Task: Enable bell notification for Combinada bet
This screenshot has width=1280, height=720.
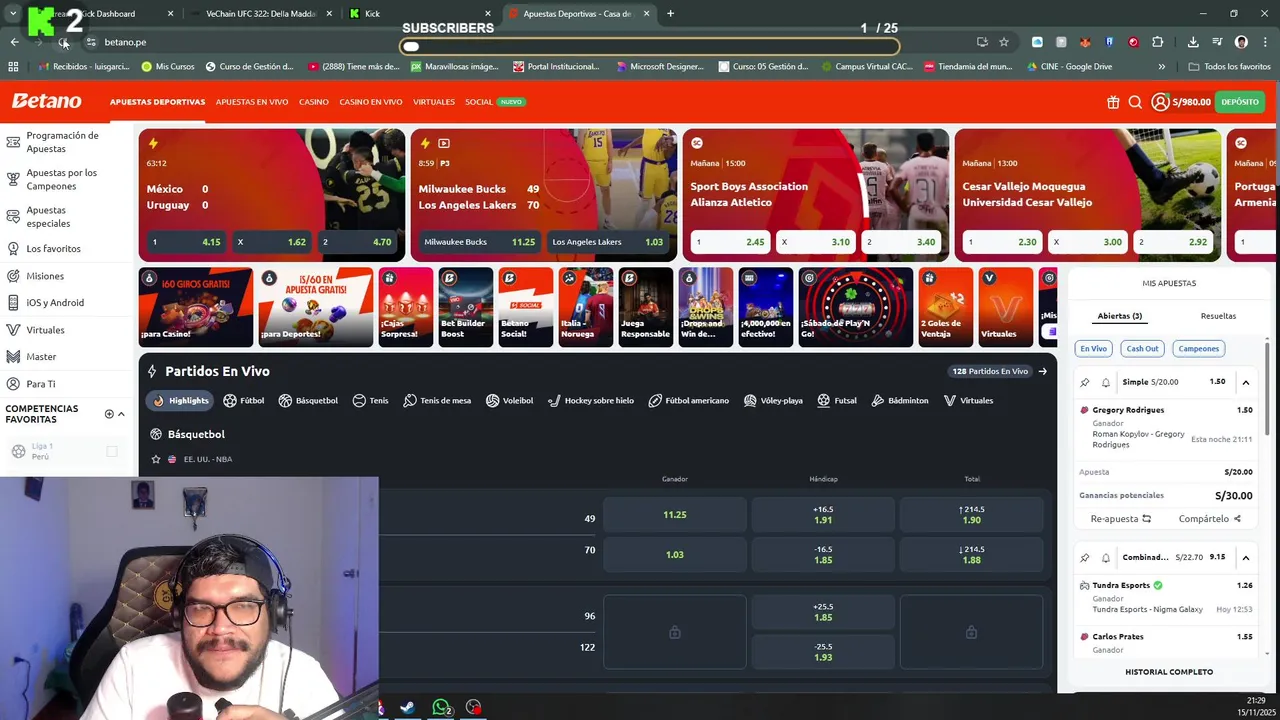Action: coord(1105,557)
